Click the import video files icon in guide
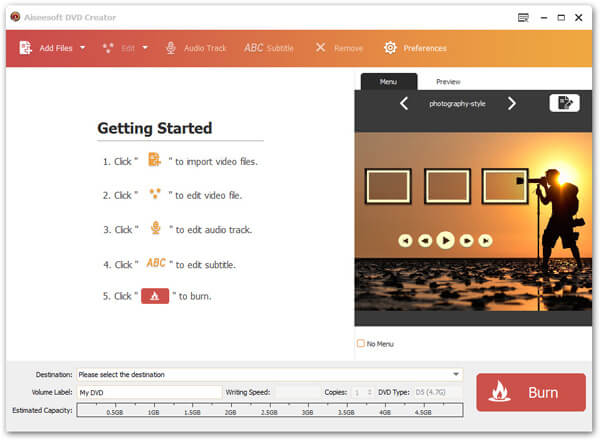Screen dimensions: 600x440 coord(154,160)
